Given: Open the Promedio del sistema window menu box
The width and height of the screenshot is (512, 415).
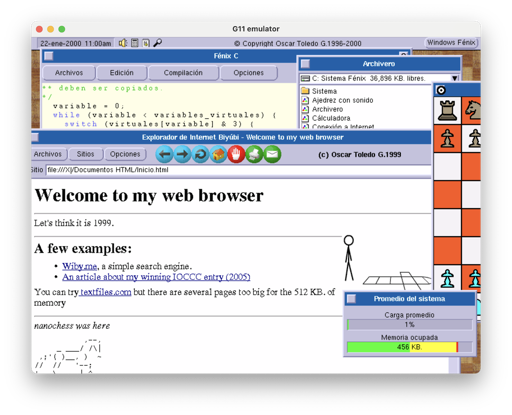Looking at the screenshot, I should click(351, 299).
